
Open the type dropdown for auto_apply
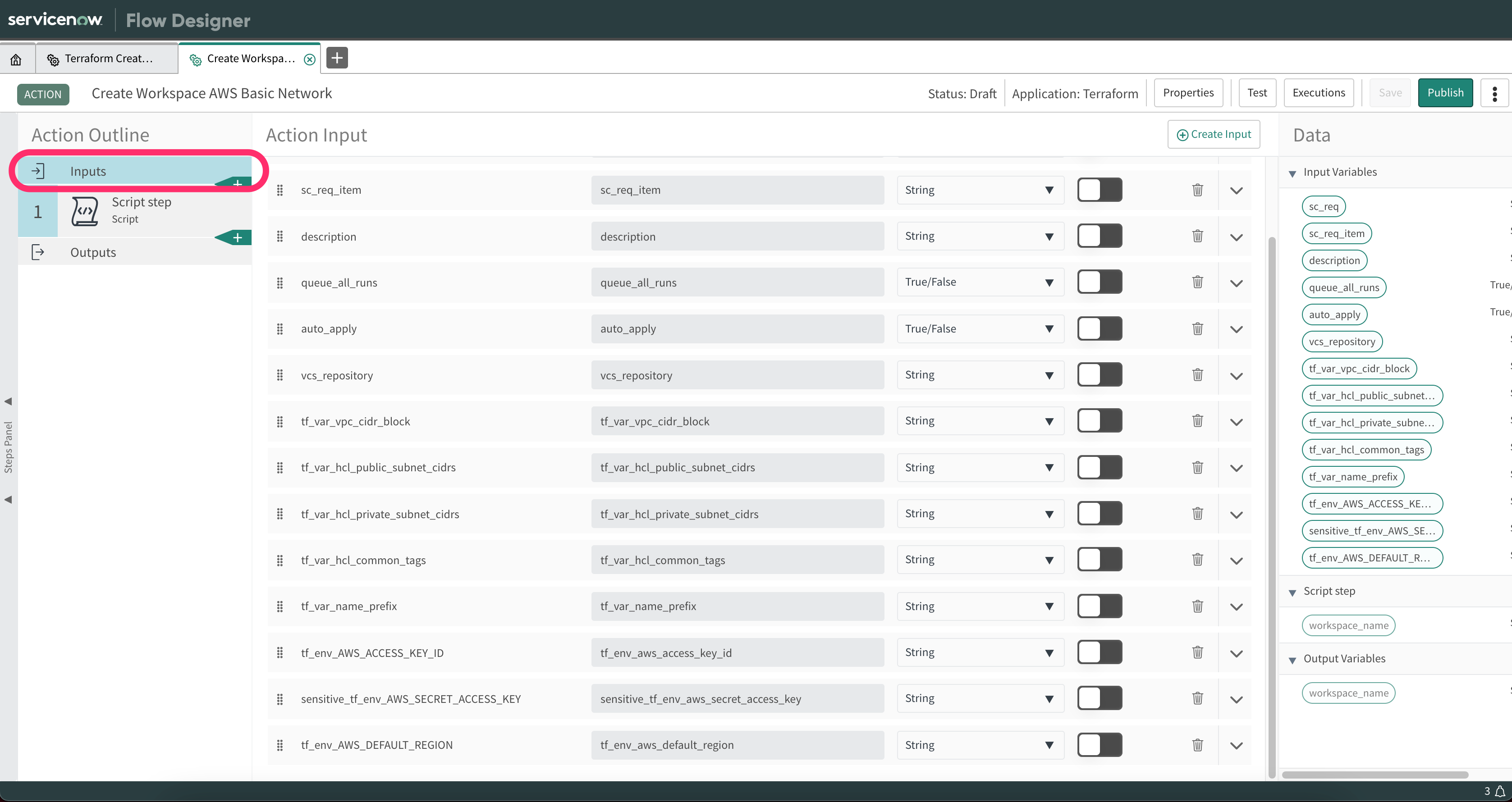tap(980, 328)
